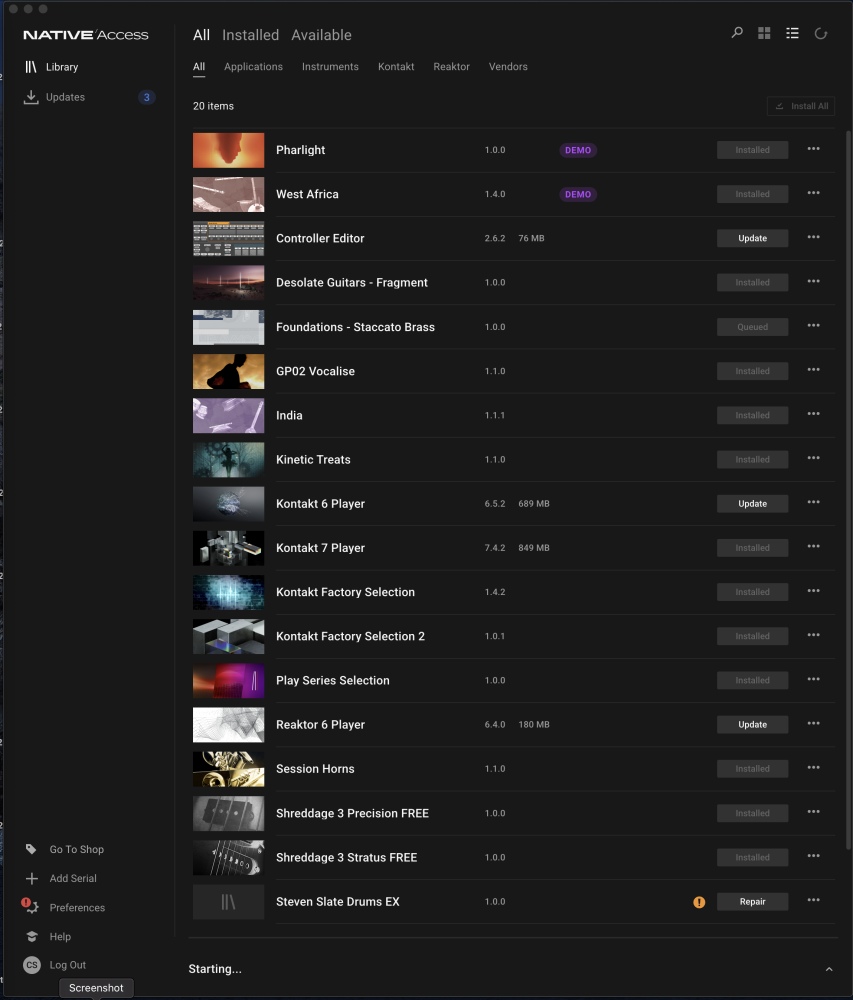
Task: Click the warning icon for Steven Slate Drums EX
Action: pyautogui.click(x=699, y=902)
